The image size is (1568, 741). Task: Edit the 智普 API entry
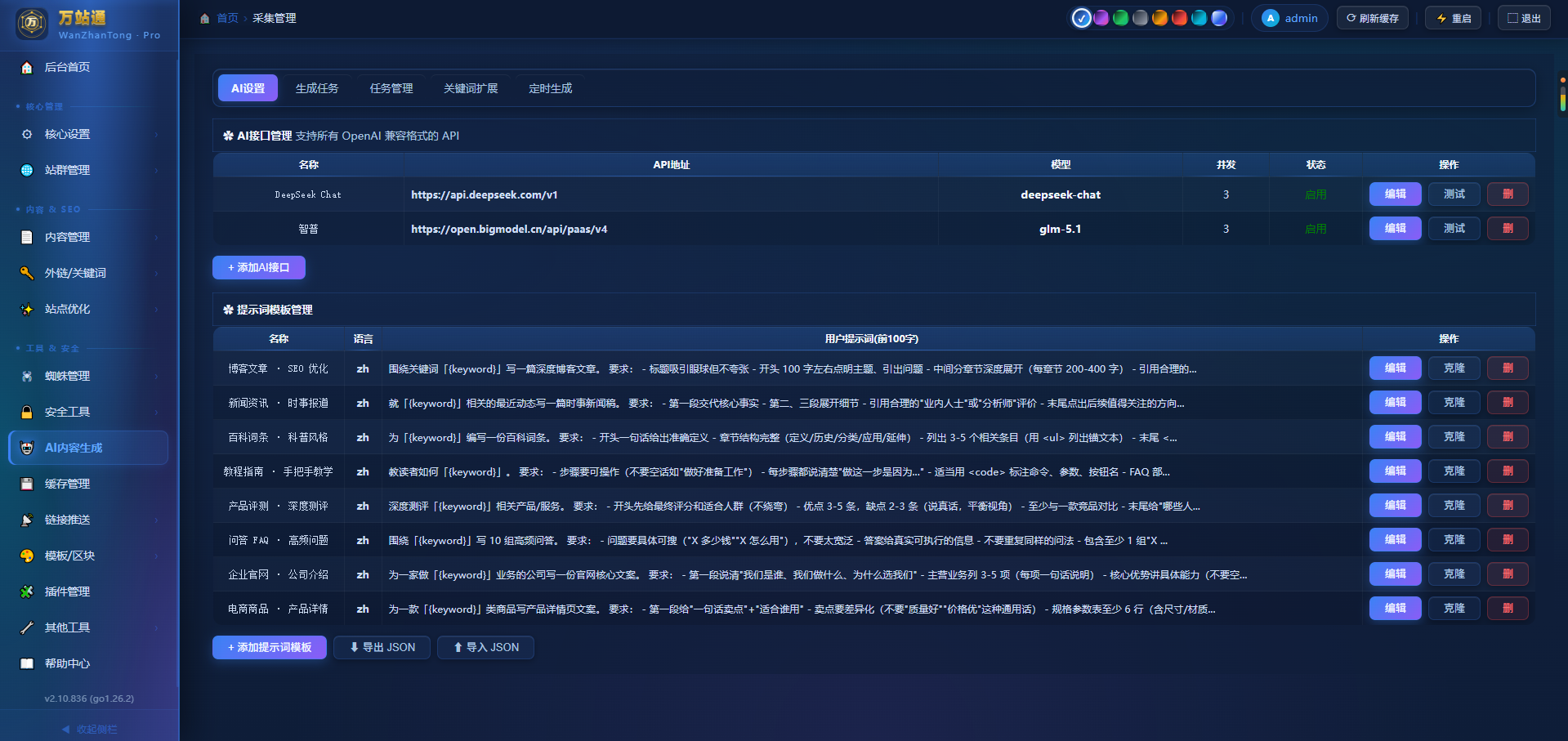click(1396, 229)
